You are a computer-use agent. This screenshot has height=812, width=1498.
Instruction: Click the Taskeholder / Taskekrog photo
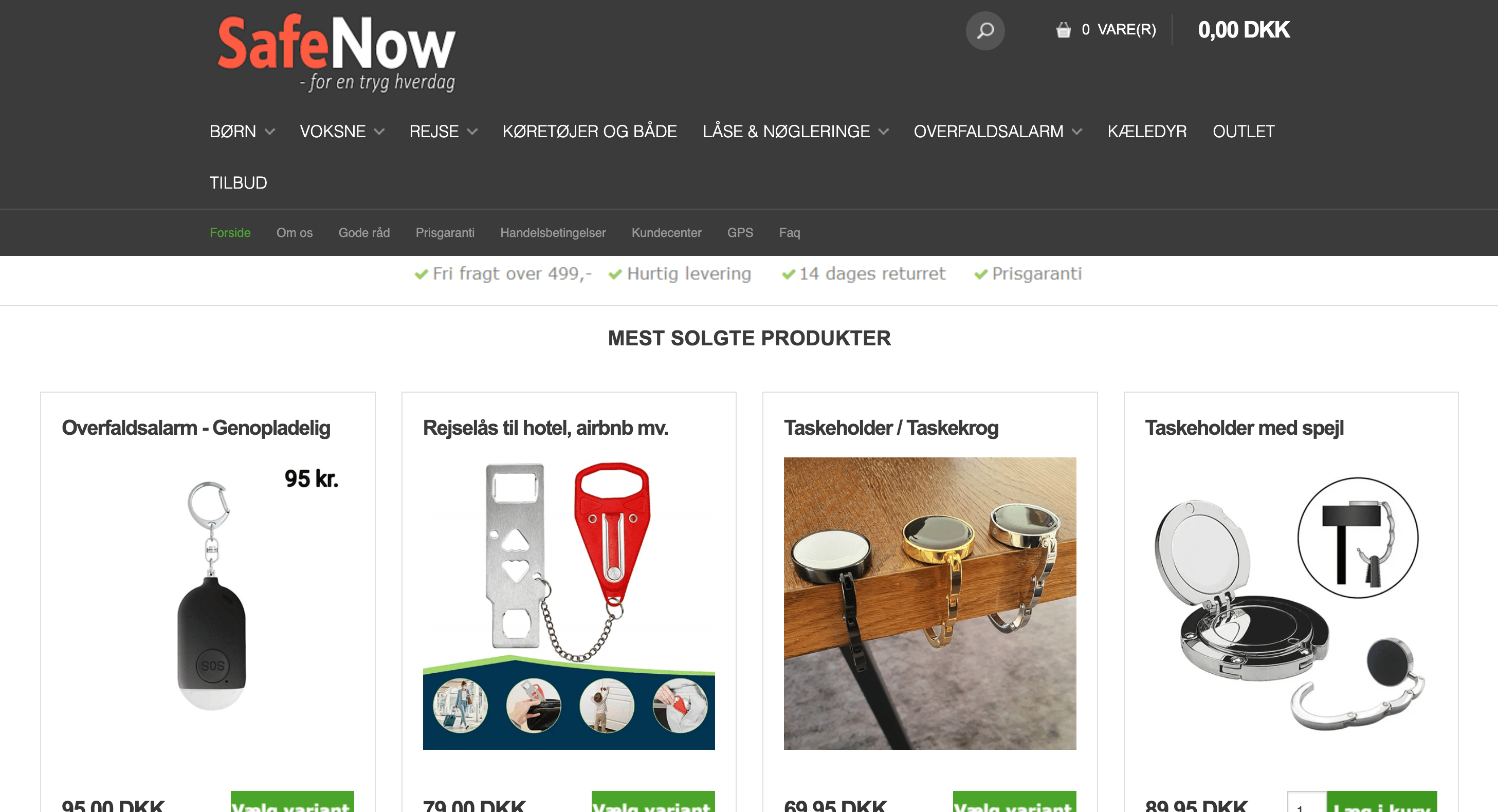coord(929,603)
